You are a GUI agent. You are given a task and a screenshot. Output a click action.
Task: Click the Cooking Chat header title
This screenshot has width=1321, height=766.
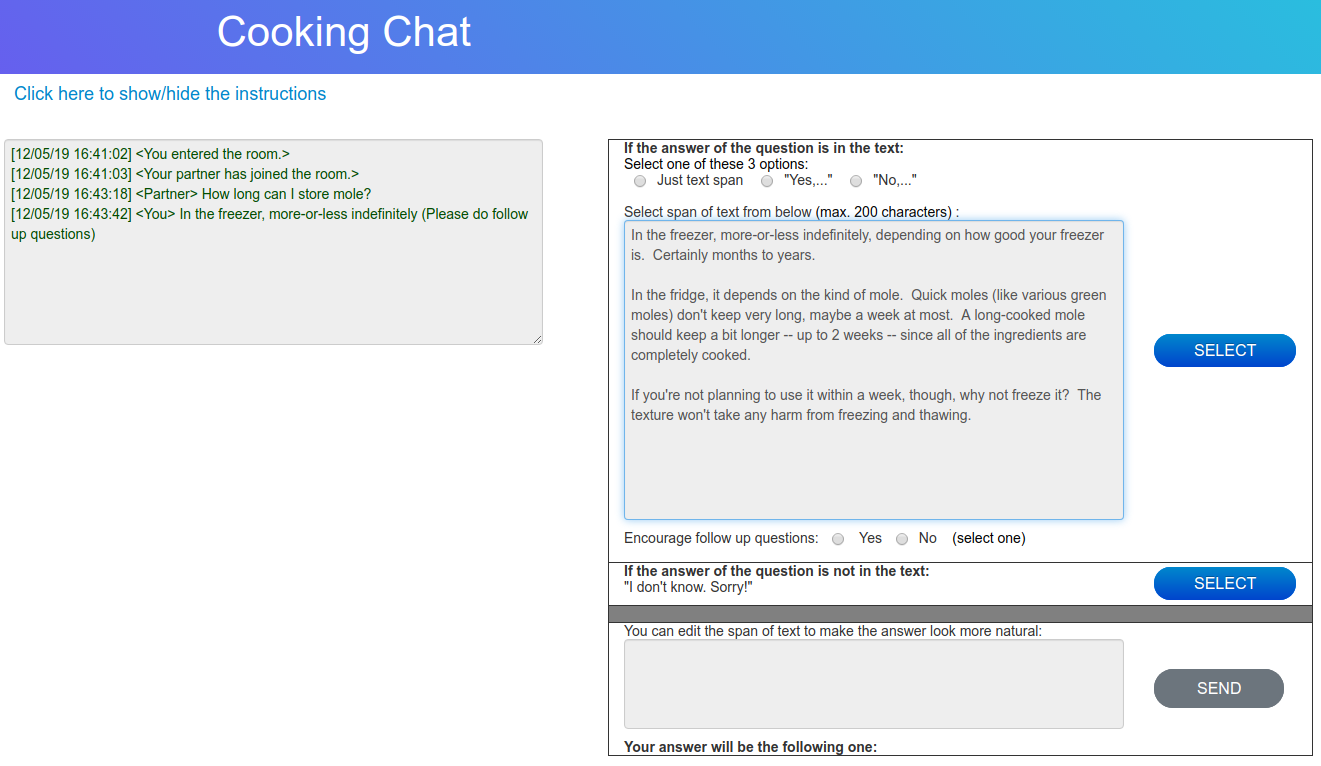click(x=343, y=33)
